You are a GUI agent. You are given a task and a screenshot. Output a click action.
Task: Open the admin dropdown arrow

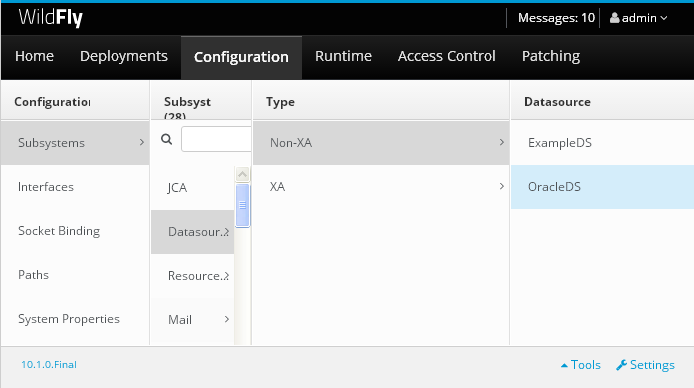(664, 18)
